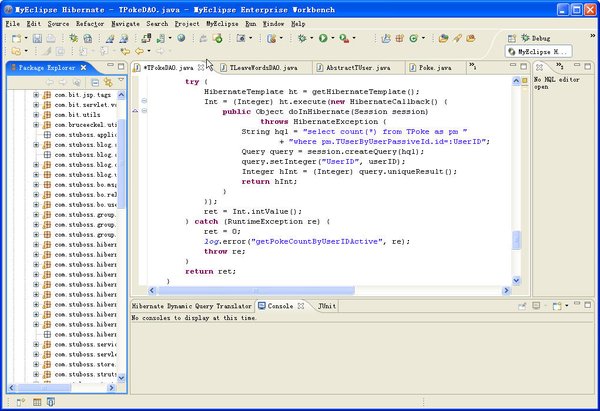Image resolution: width=600 pixels, height=411 pixels.
Task: Toggle Link with Editor in Package Explorer
Action: click(x=107, y=82)
